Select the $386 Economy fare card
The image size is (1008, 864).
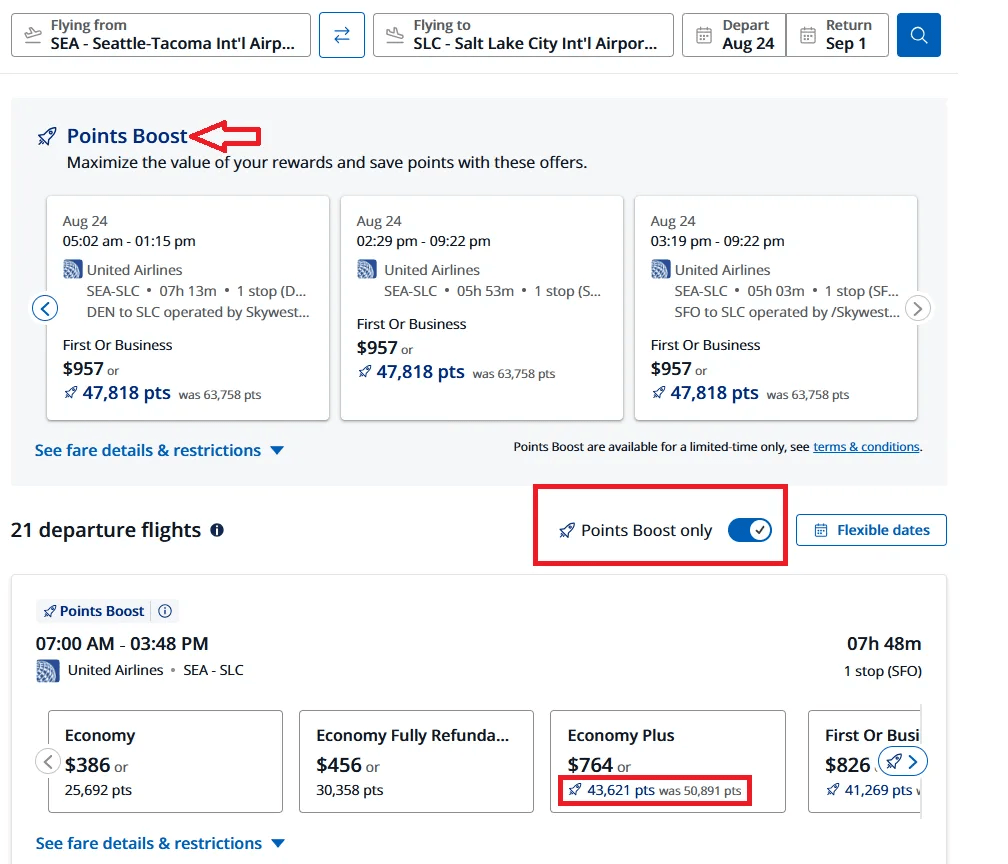(165, 762)
